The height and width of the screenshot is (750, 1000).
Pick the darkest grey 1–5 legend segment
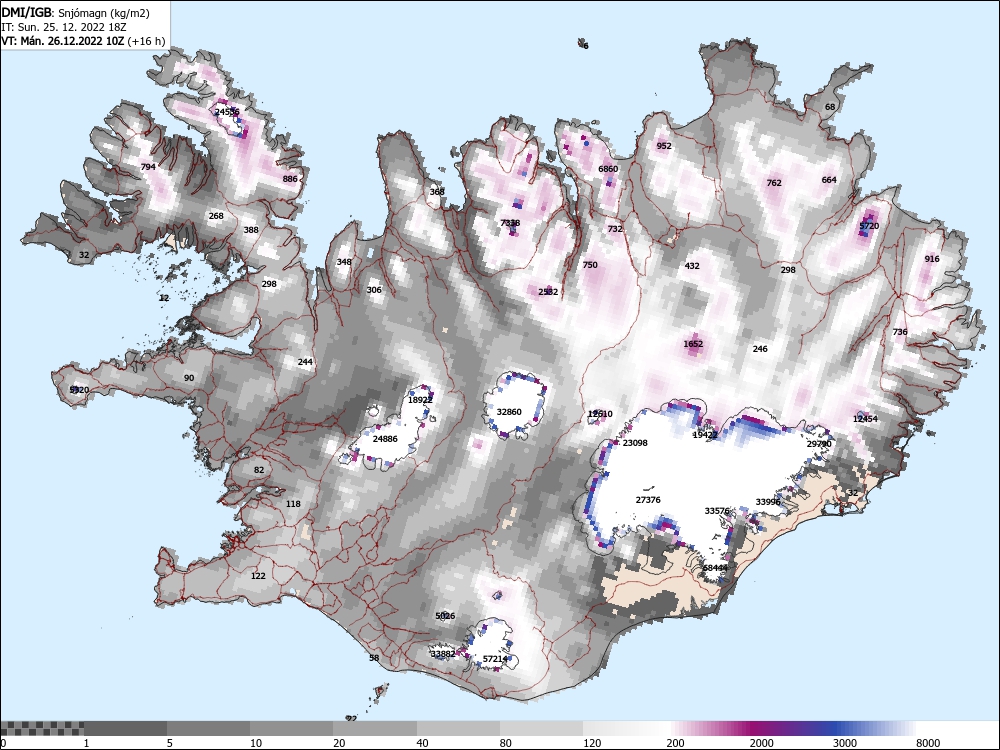coord(126,728)
